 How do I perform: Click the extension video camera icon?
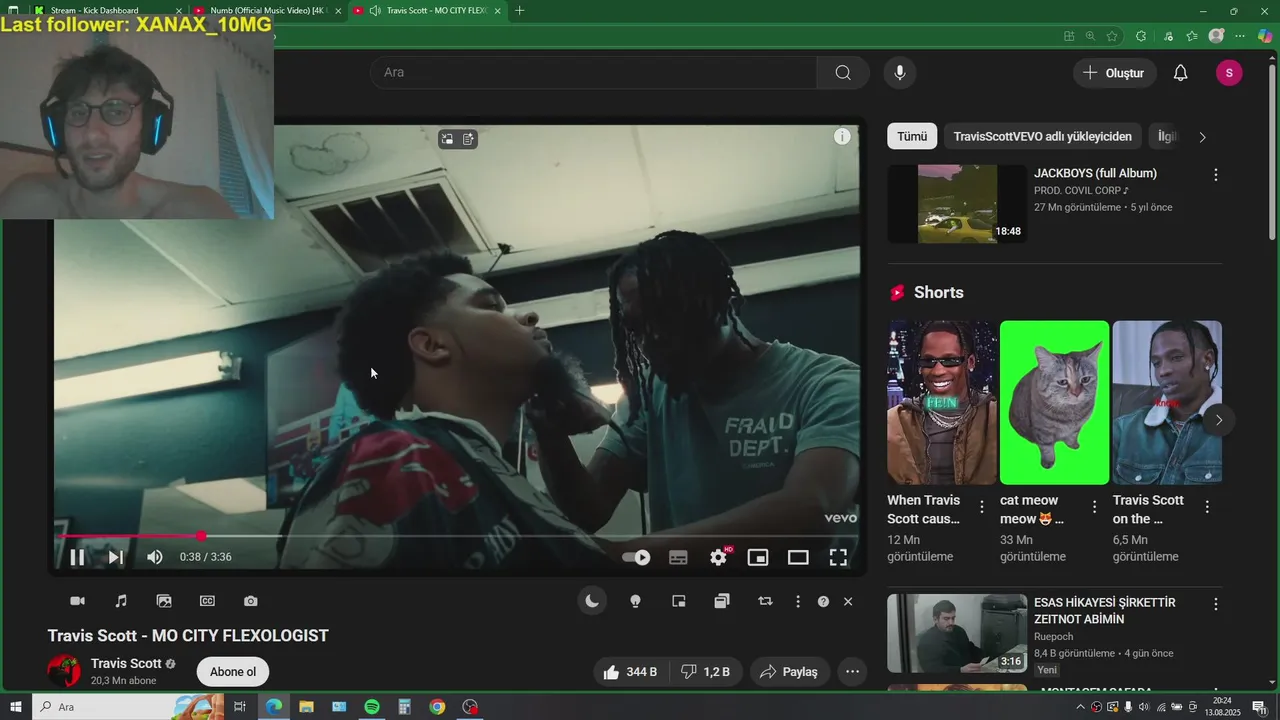click(77, 601)
